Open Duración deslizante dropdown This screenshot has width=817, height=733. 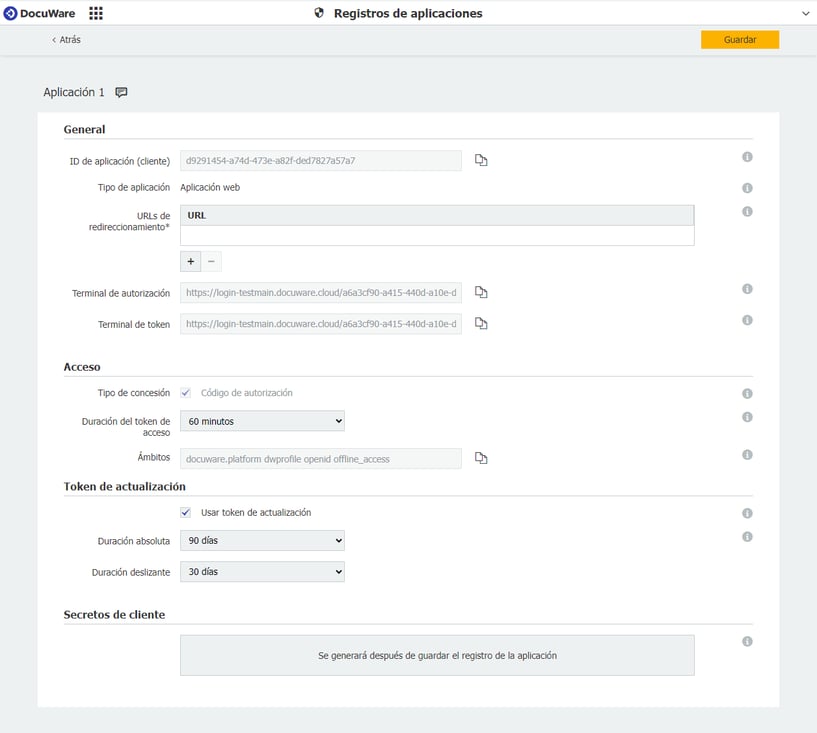point(262,572)
